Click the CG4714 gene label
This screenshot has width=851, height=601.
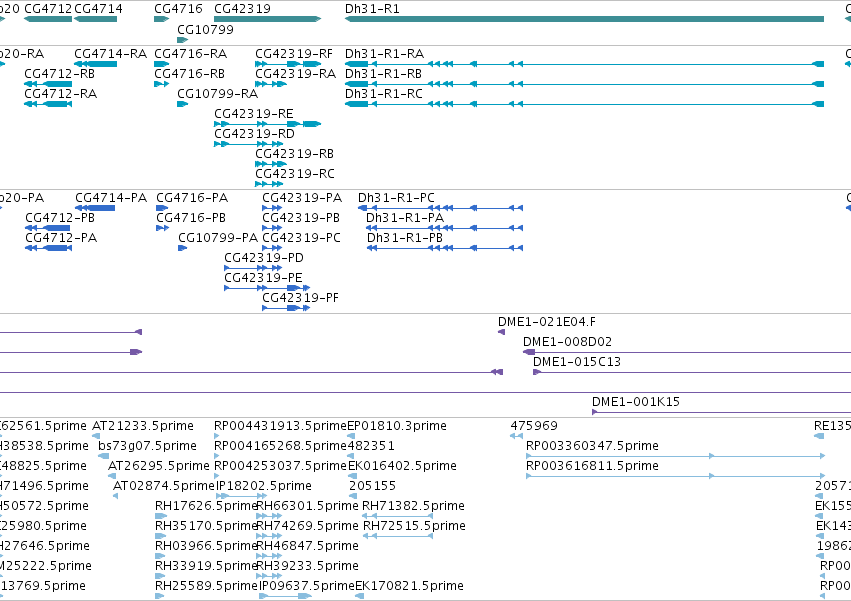click(98, 9)
